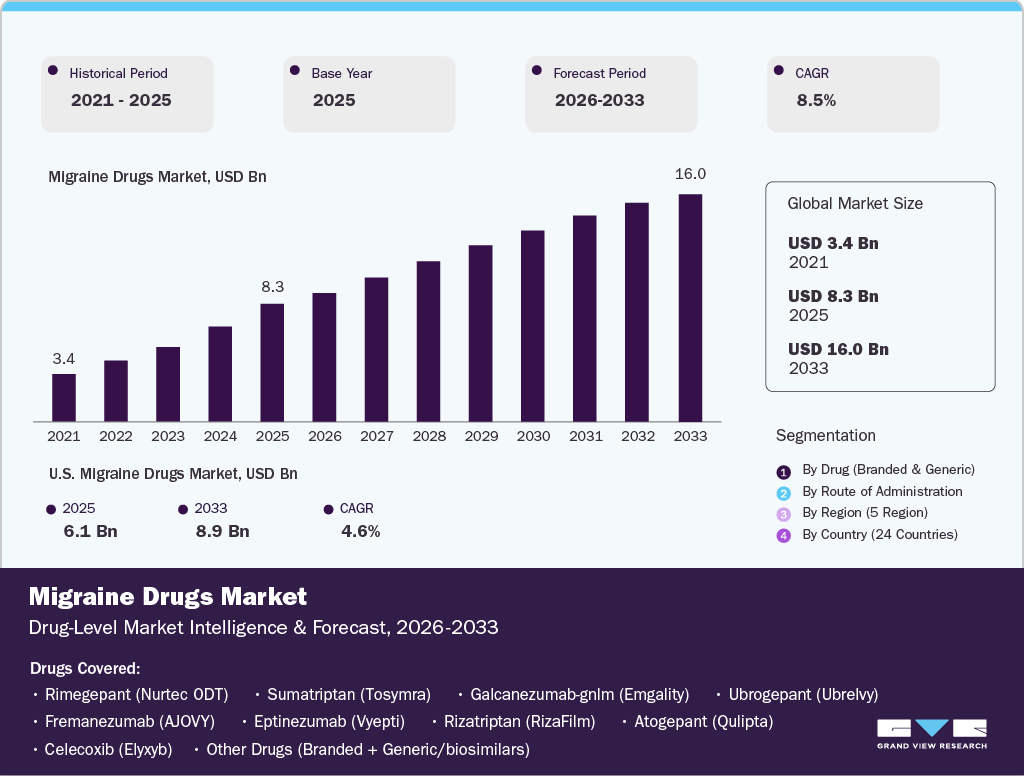Viewport: 1024px width, 776px height.
Task: Click 'Rizatriptan (RizaFilm)' in the drugs list
Action: tap(520, 722)
